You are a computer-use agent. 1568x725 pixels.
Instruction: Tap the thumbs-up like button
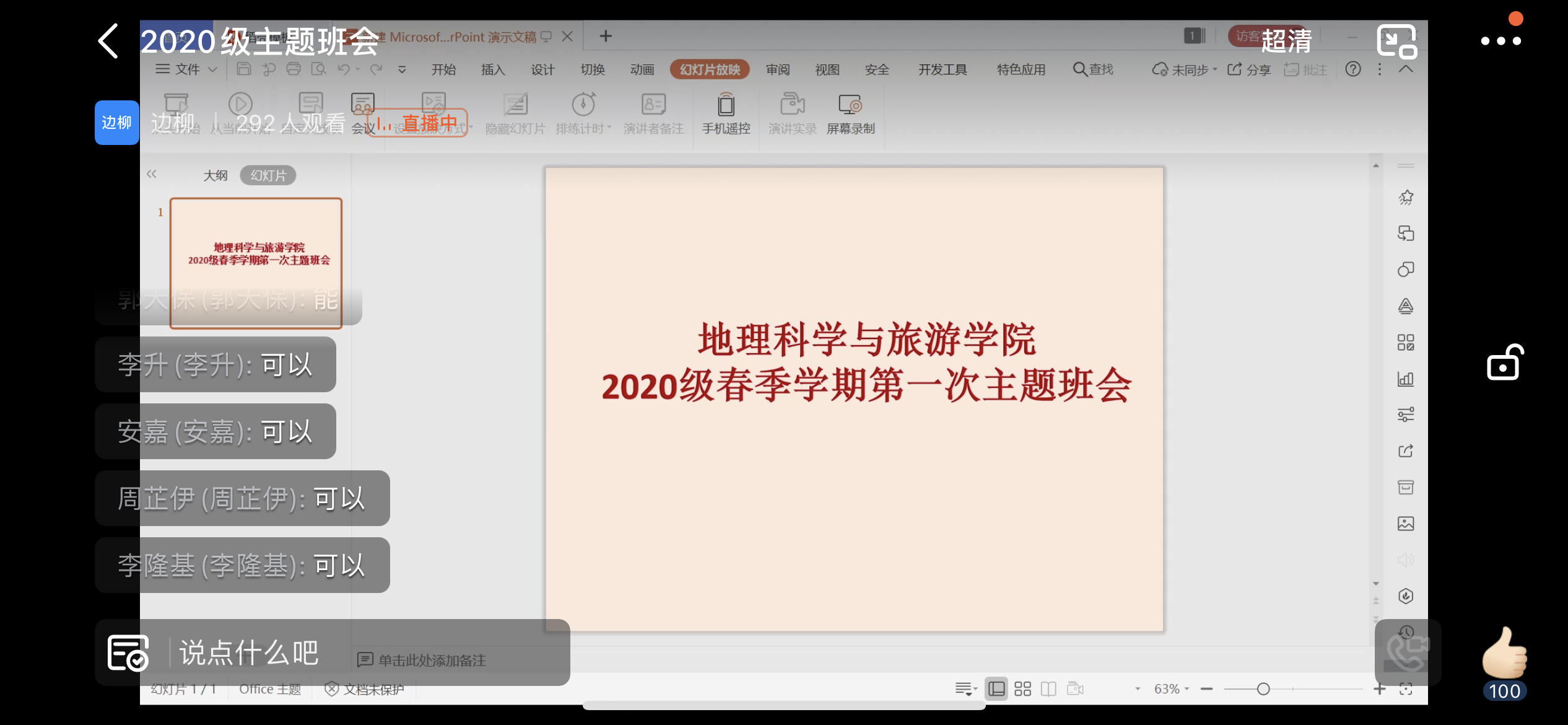tap(1505, 652)
